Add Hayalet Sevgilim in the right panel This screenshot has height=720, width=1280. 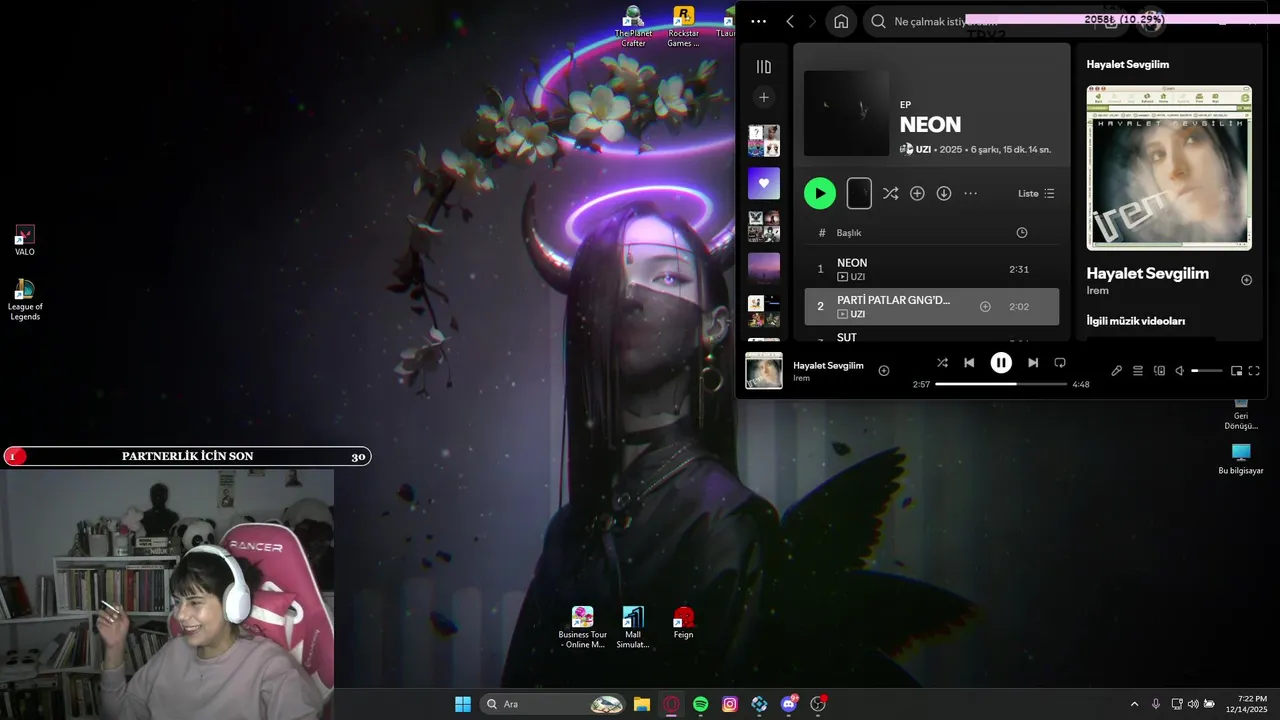pyautogui.click(x=1246, y=280)
